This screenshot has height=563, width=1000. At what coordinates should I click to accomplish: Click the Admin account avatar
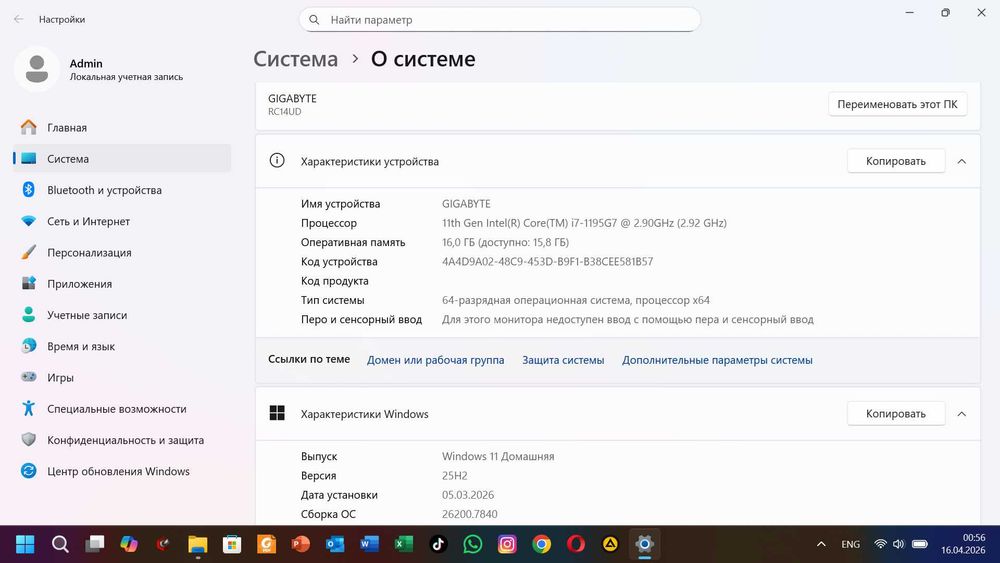point(37,69)
